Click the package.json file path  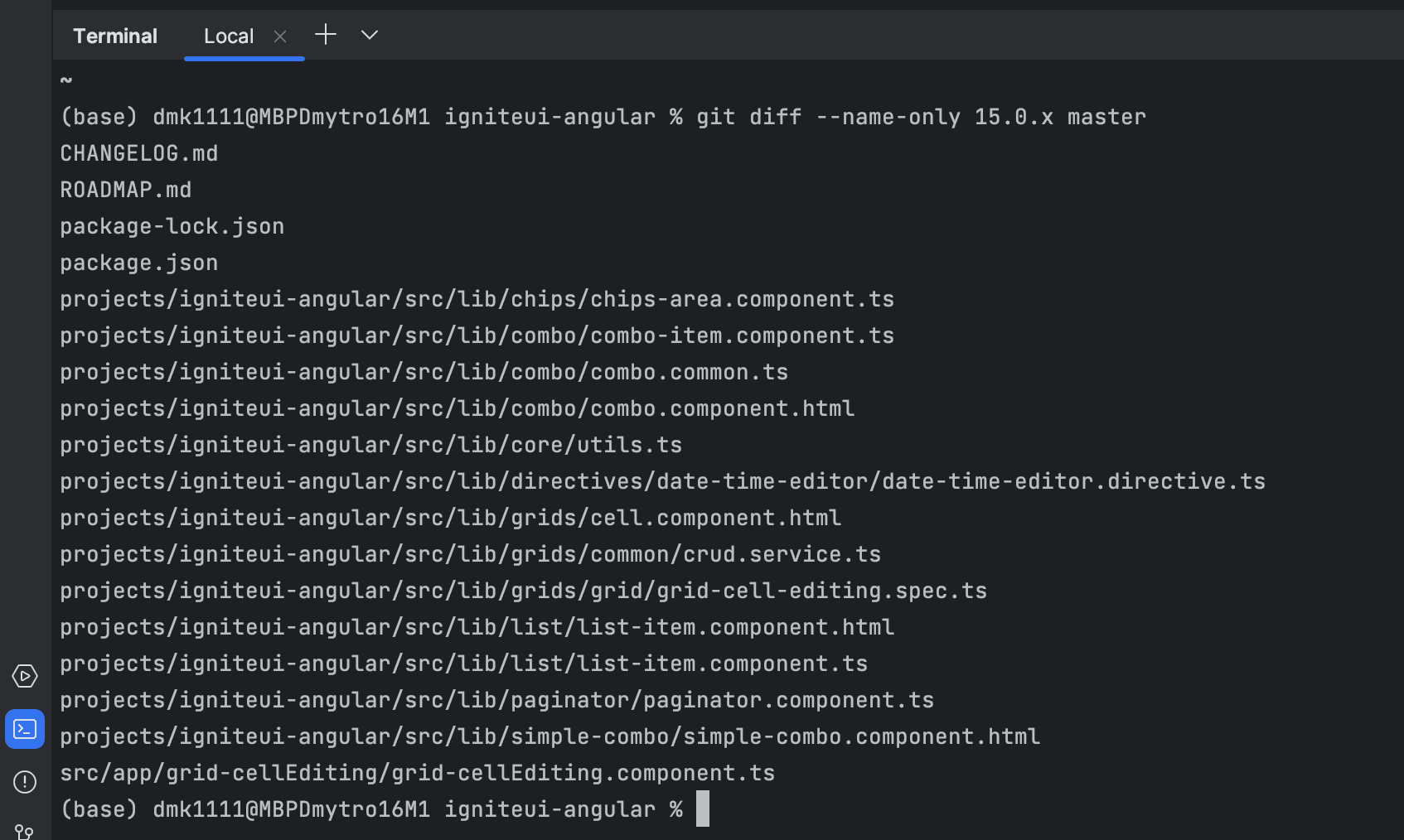[138, 262]
